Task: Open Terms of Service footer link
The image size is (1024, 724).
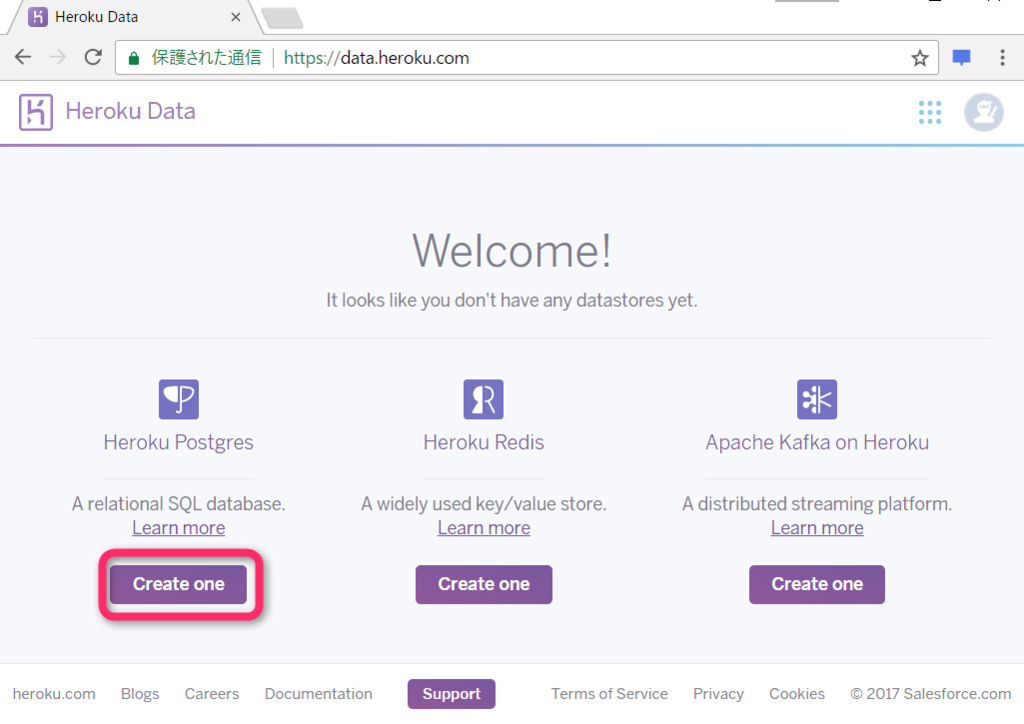Action: tap(609, 694)
